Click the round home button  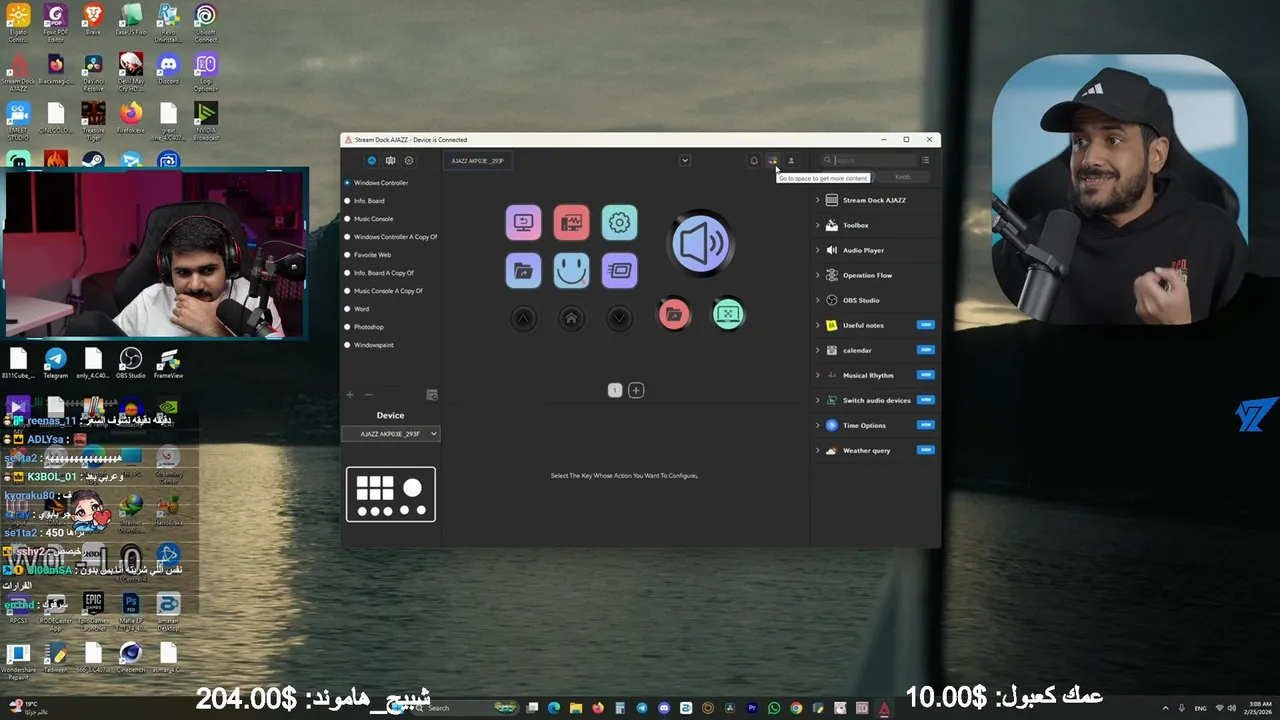(x=571, y=318)
